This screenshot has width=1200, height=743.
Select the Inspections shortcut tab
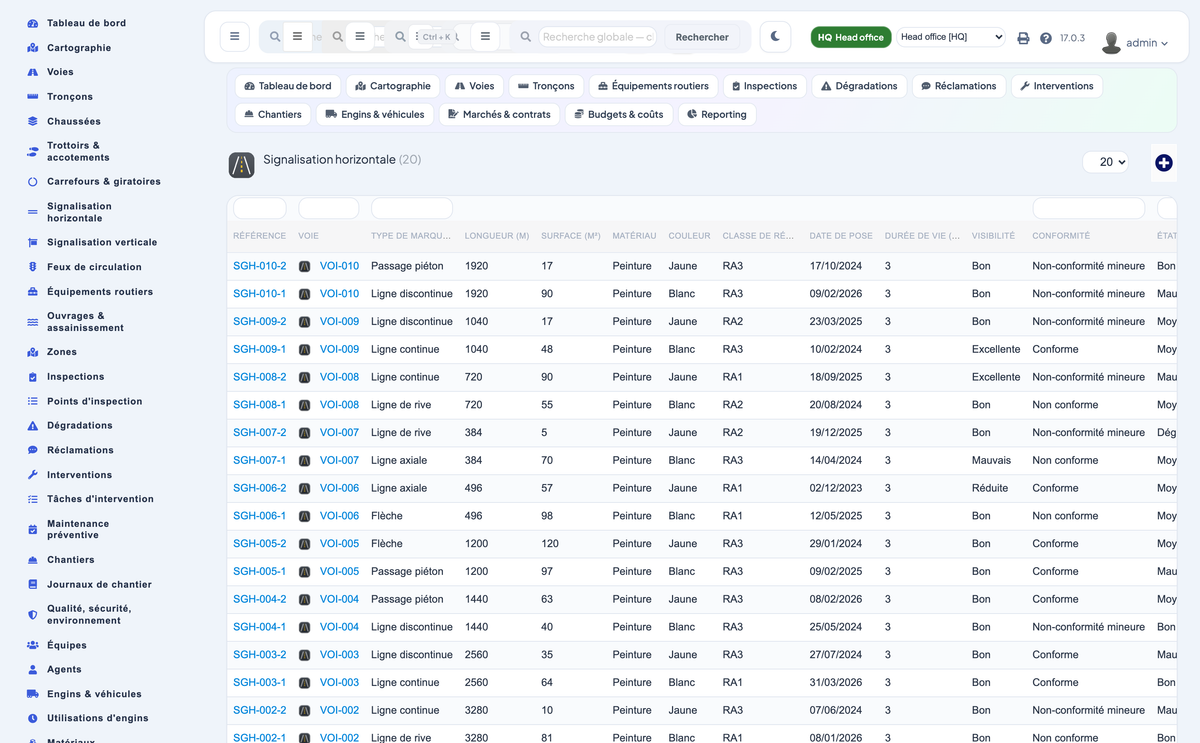click(x=764, y=86)
